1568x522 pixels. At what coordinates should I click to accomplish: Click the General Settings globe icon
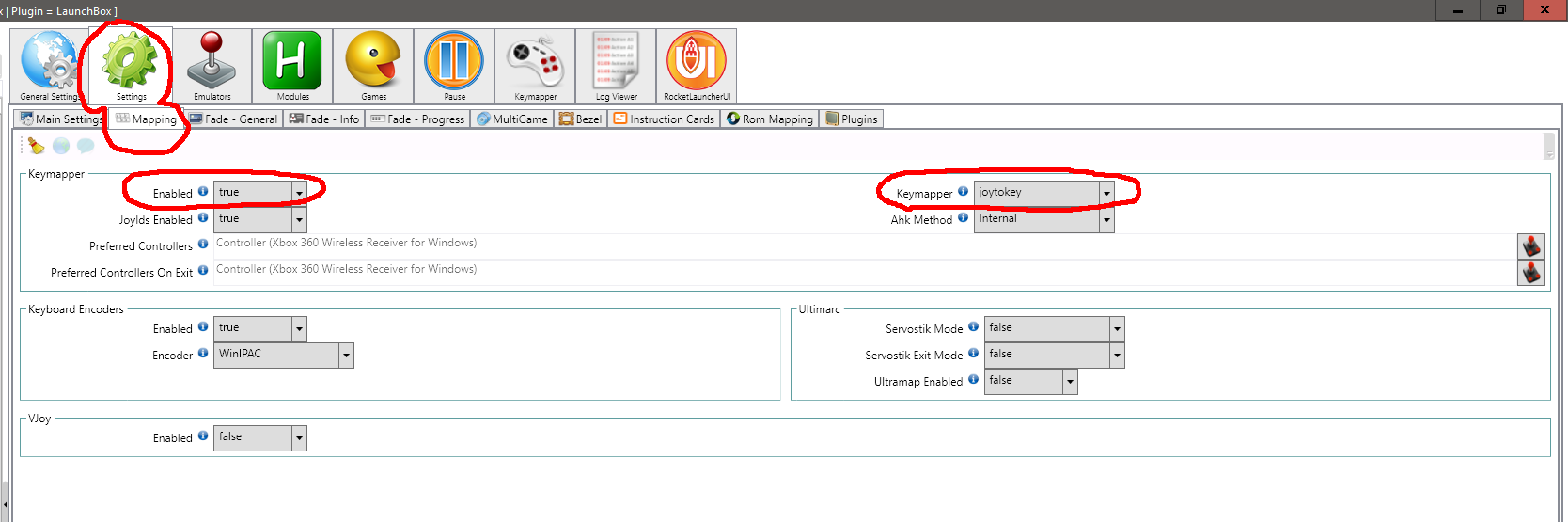[49, 64]
